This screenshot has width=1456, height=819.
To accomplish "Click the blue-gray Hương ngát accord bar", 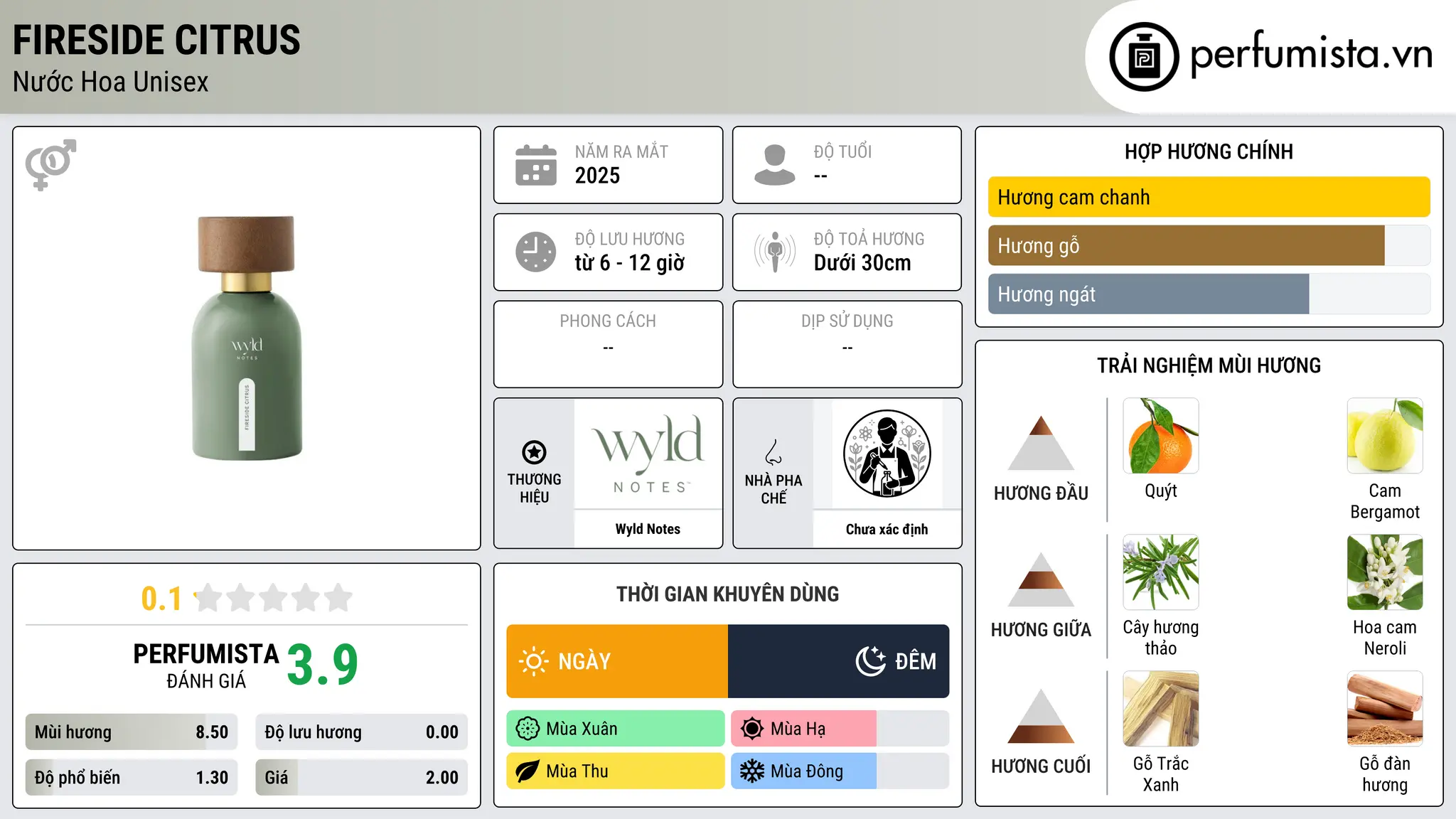I will pos(1149,294).
